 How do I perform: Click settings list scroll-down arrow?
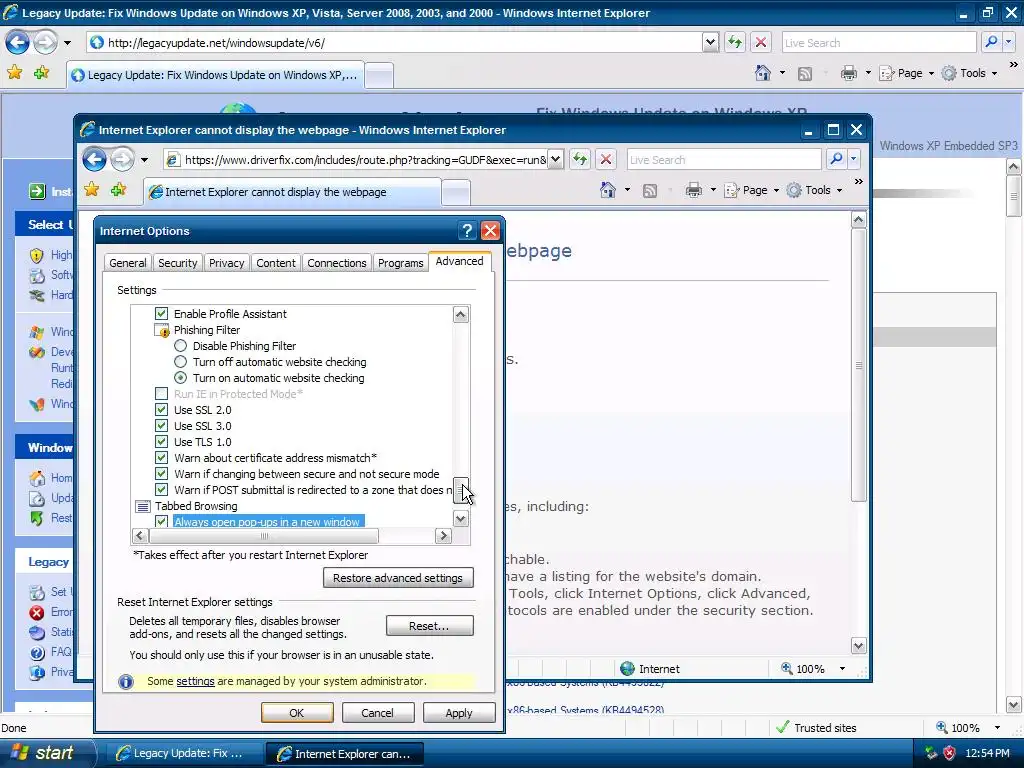460,519
